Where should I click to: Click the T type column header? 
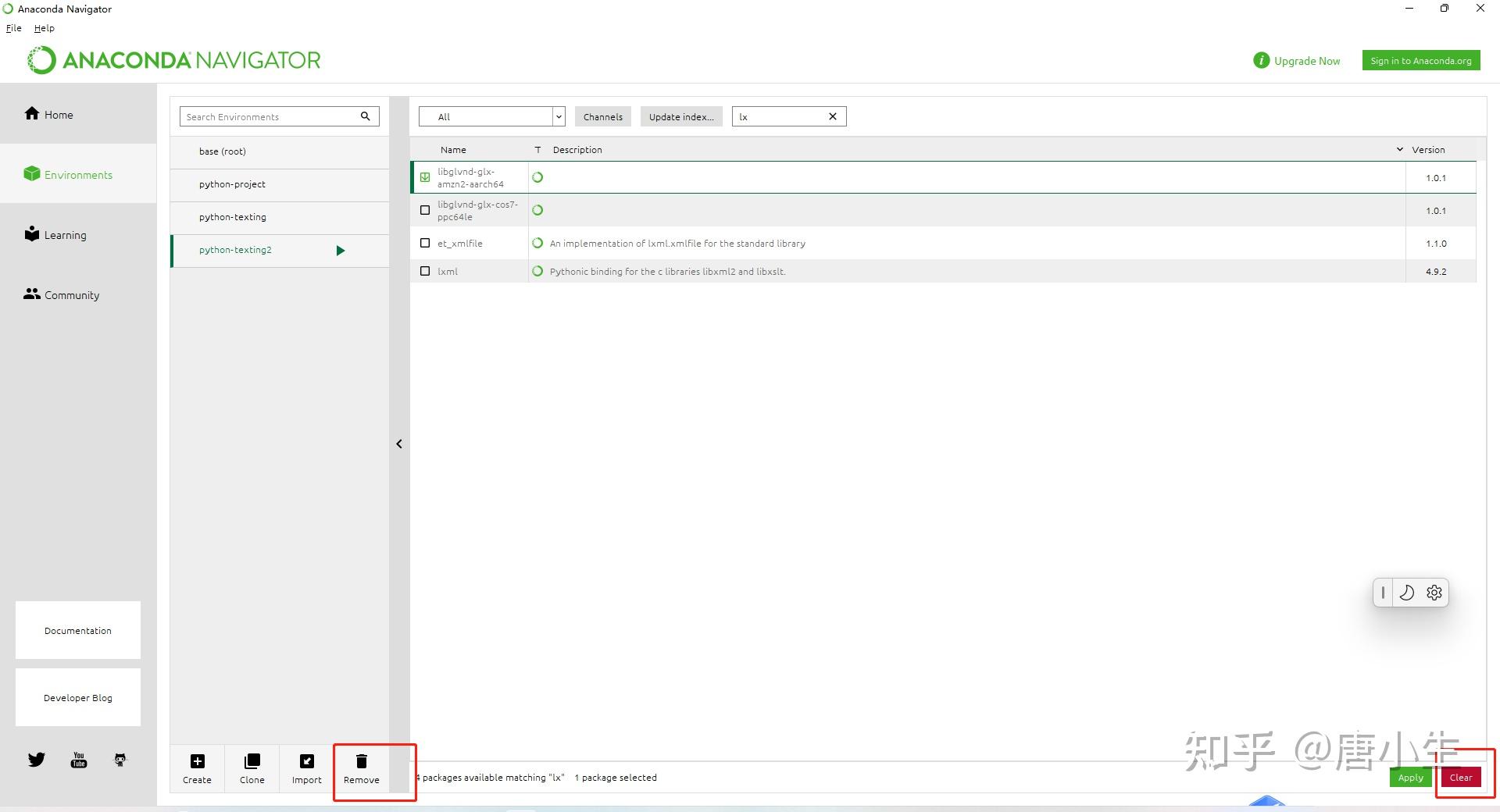537,149
